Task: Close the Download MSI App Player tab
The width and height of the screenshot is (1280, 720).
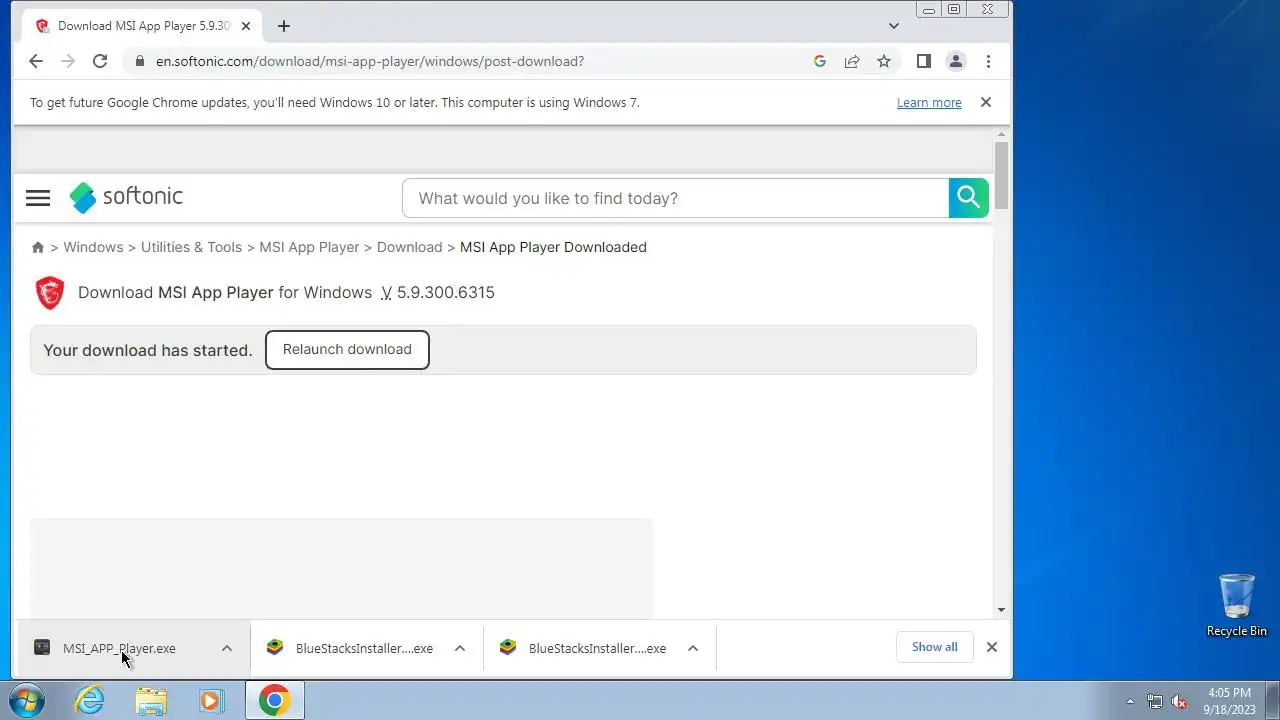Action: [246, 26]
